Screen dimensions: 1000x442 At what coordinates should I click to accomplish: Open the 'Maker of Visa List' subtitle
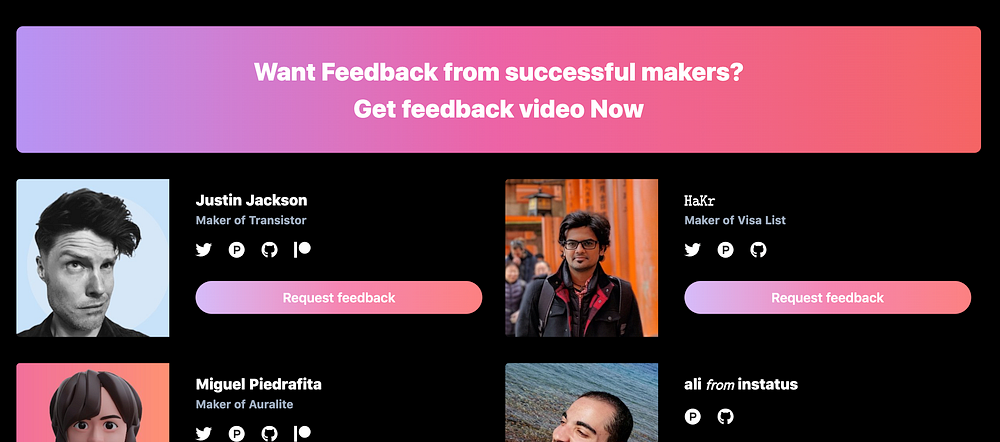735,220
